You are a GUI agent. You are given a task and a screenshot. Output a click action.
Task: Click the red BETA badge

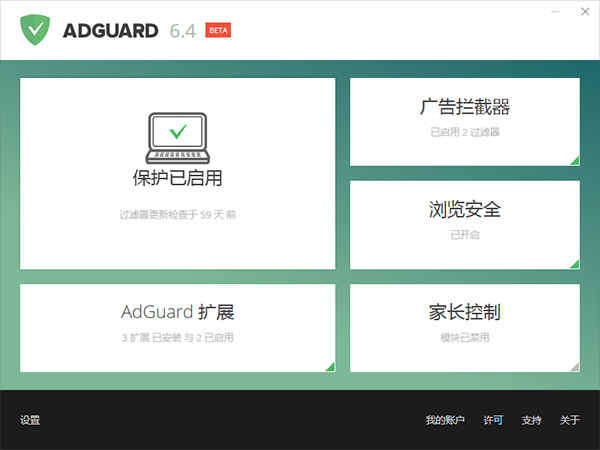click(x=218, y=30)
